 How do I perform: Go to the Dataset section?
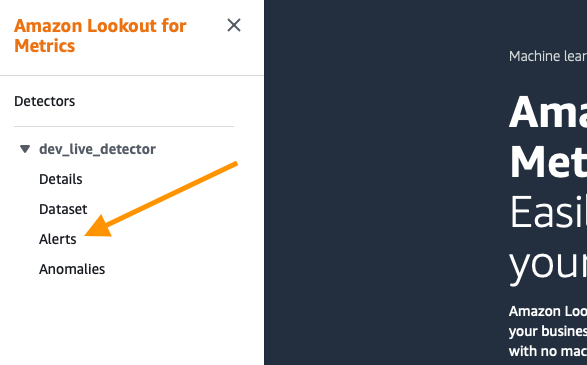click(x=63, y=209)
